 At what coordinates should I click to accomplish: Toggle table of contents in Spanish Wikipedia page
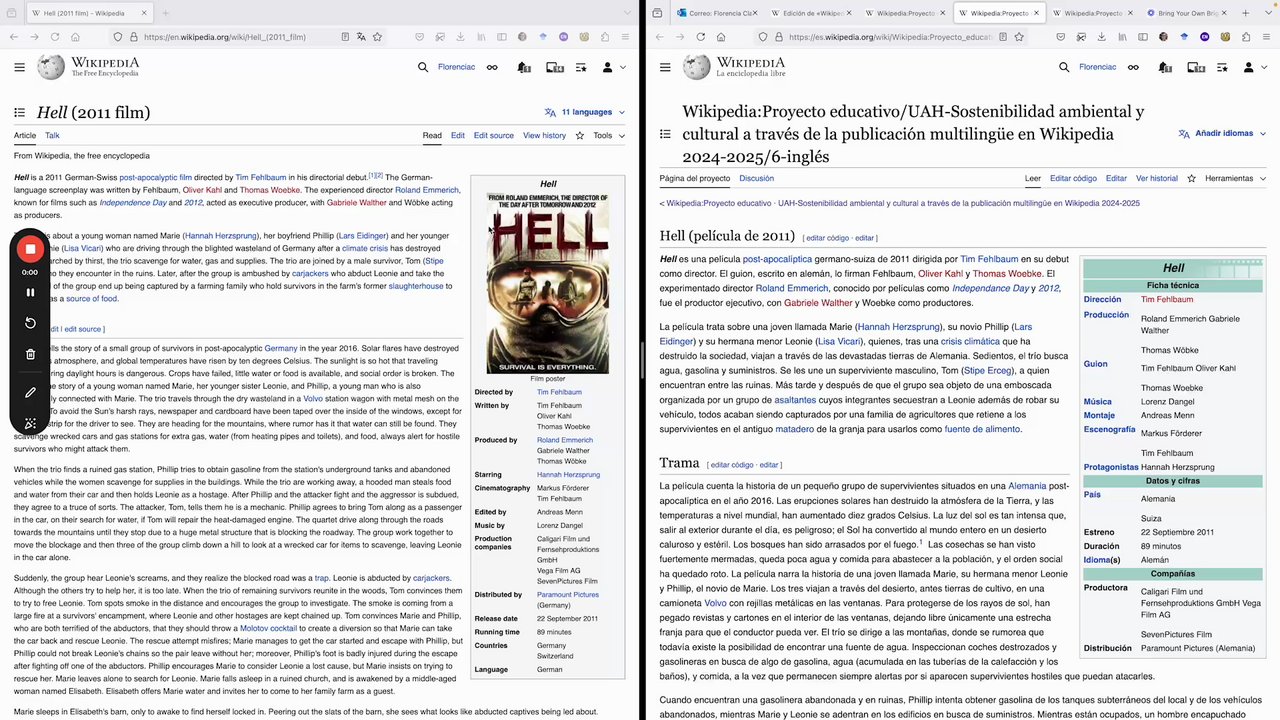pyautogui.click(x=666, y=133)
